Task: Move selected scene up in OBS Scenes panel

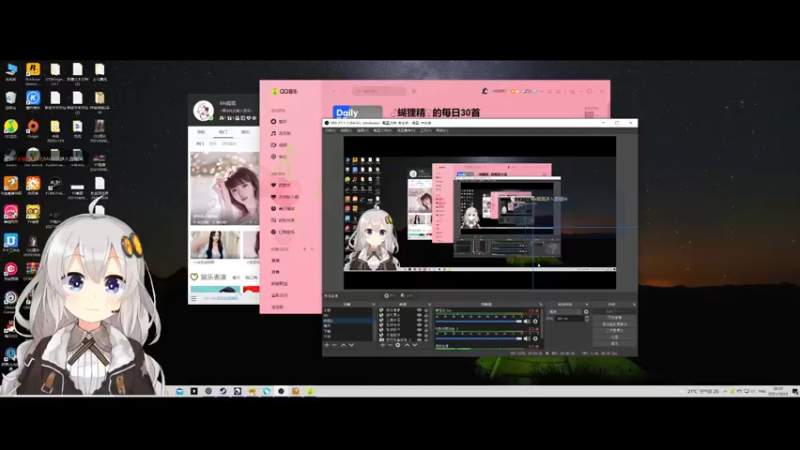Action: [343, 345]
